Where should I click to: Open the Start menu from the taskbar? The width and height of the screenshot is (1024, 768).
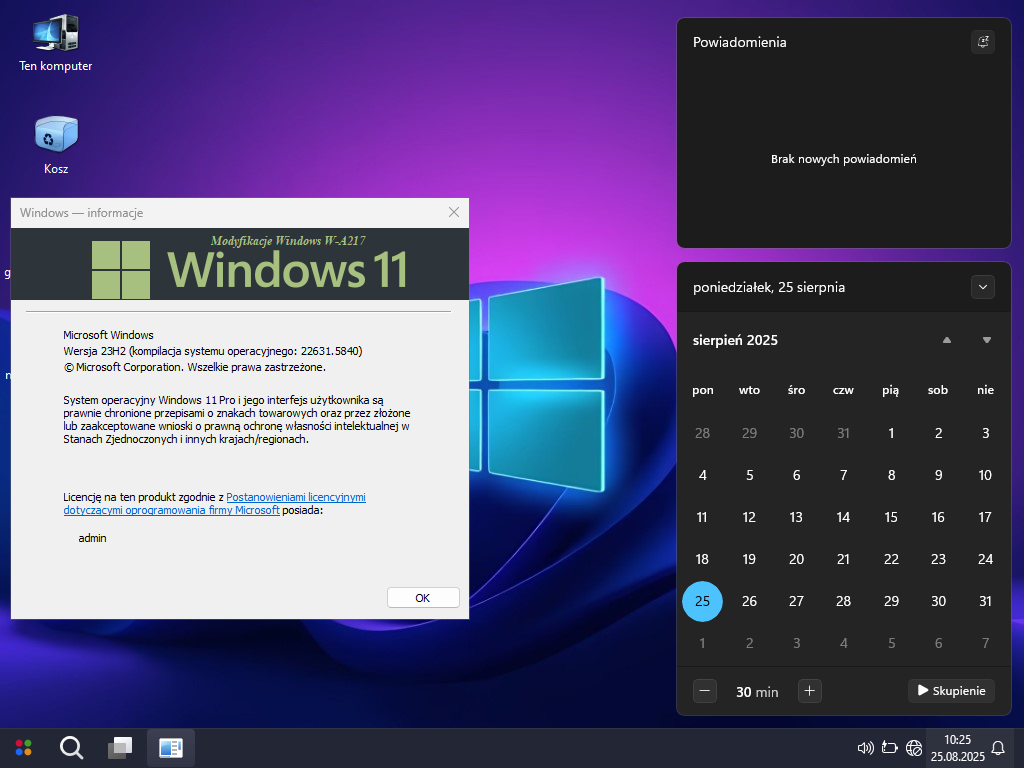point(24,747)
